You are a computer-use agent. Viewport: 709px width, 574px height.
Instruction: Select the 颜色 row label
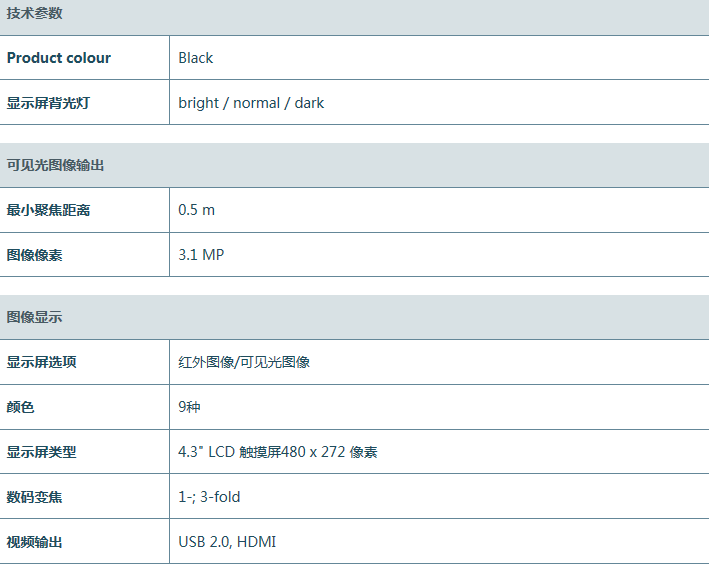20,407
